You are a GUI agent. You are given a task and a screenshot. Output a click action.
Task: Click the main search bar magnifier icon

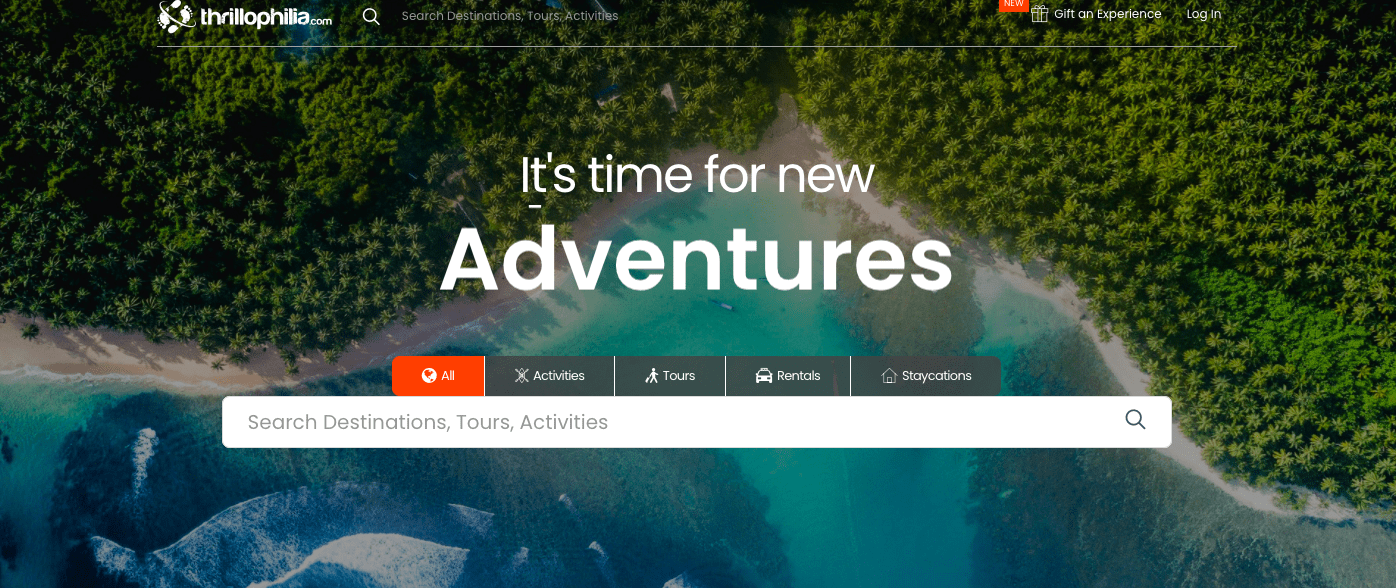(x=1135, y=420)
